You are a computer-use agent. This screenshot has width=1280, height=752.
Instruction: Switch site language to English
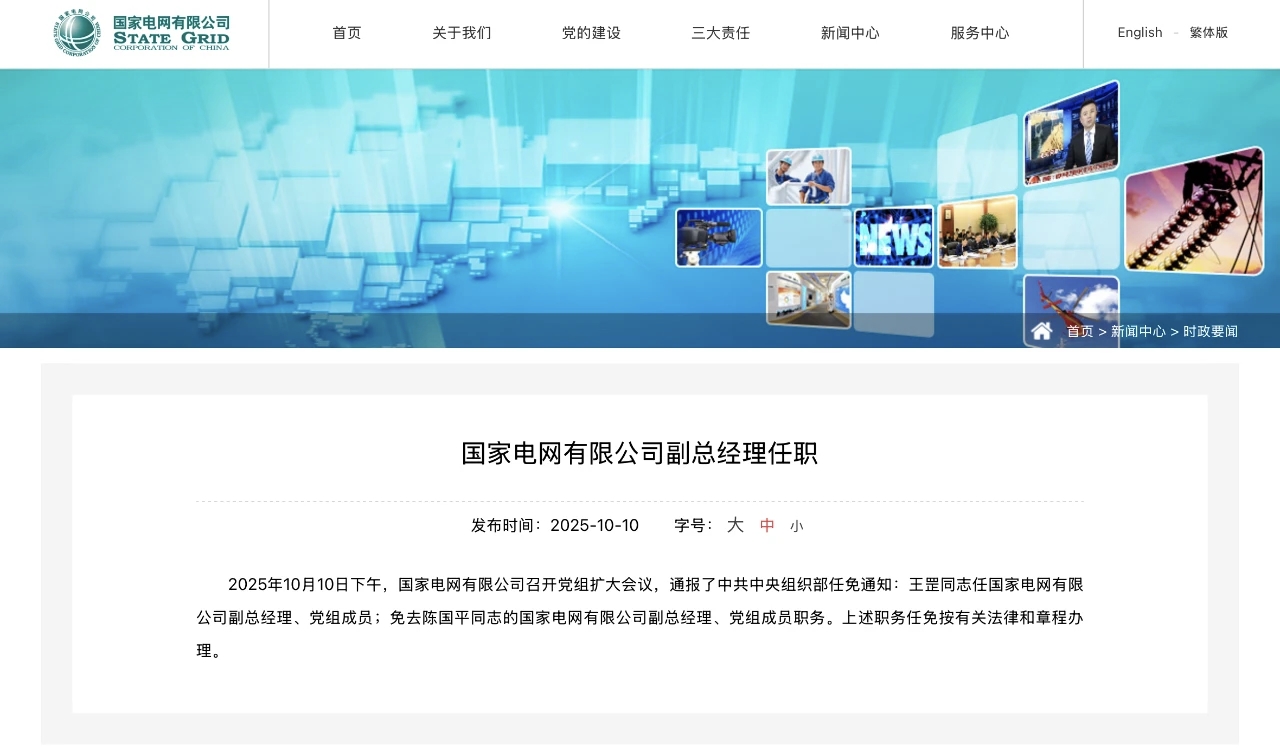pyautogui.click(x=1140, y=33)
